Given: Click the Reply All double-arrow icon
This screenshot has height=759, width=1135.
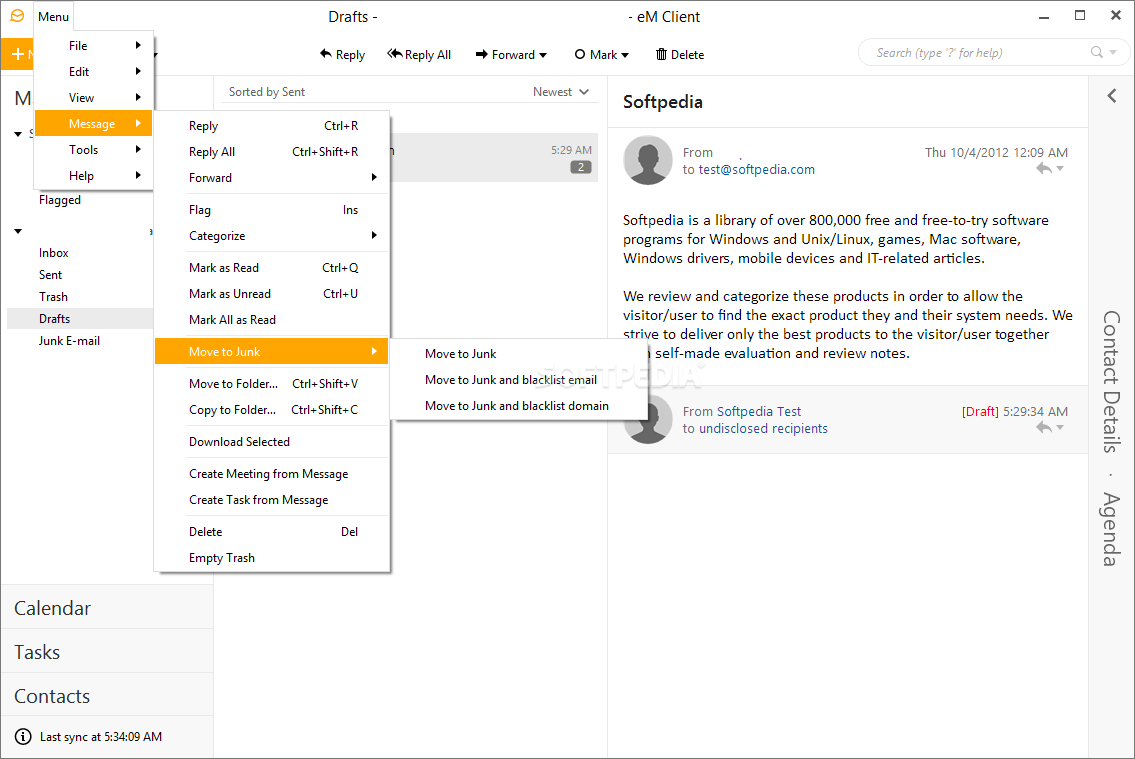Looking at the screenshot, I should click(x=394, y=54).
